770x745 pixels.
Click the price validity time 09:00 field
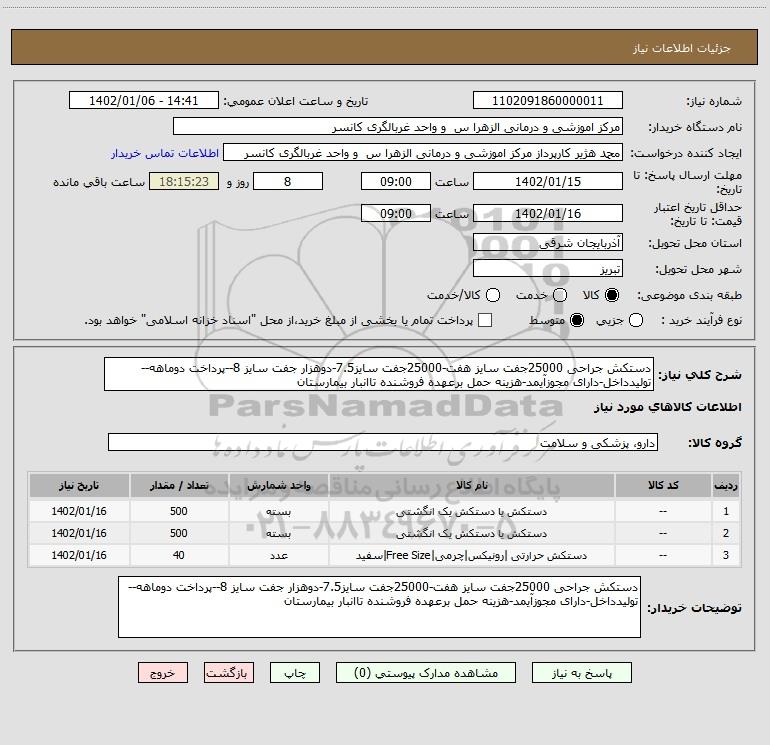coord(396,213)
